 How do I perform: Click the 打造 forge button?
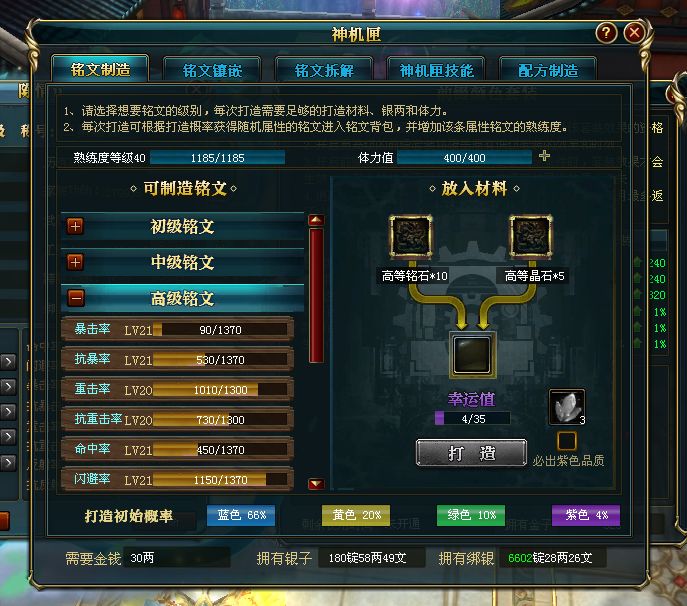[x=471, y=453]
